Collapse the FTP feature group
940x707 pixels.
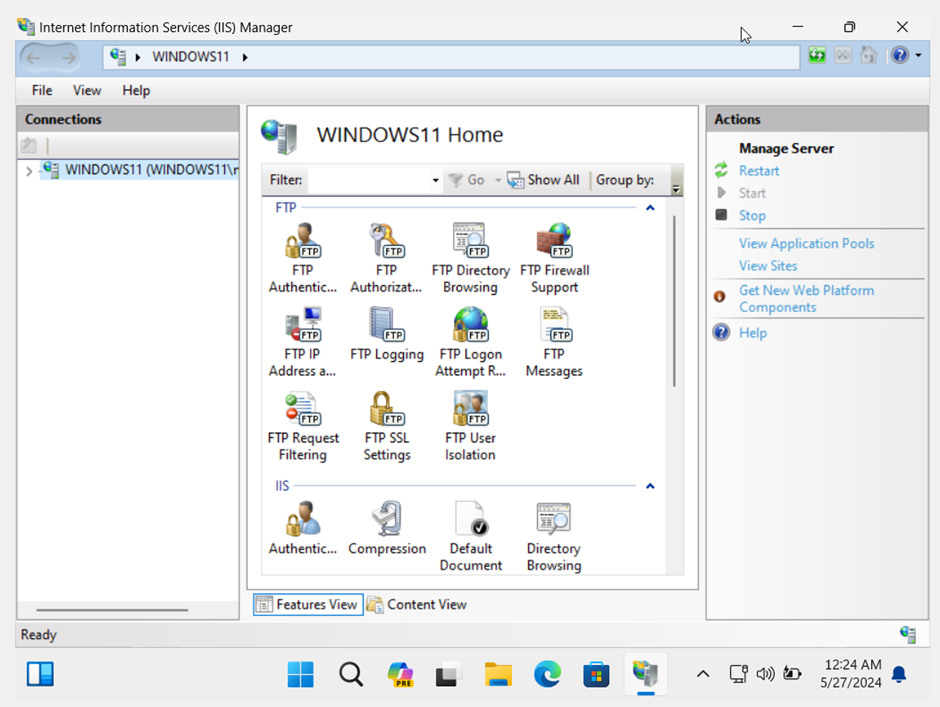pyautogui.click(x=650, y=207)
